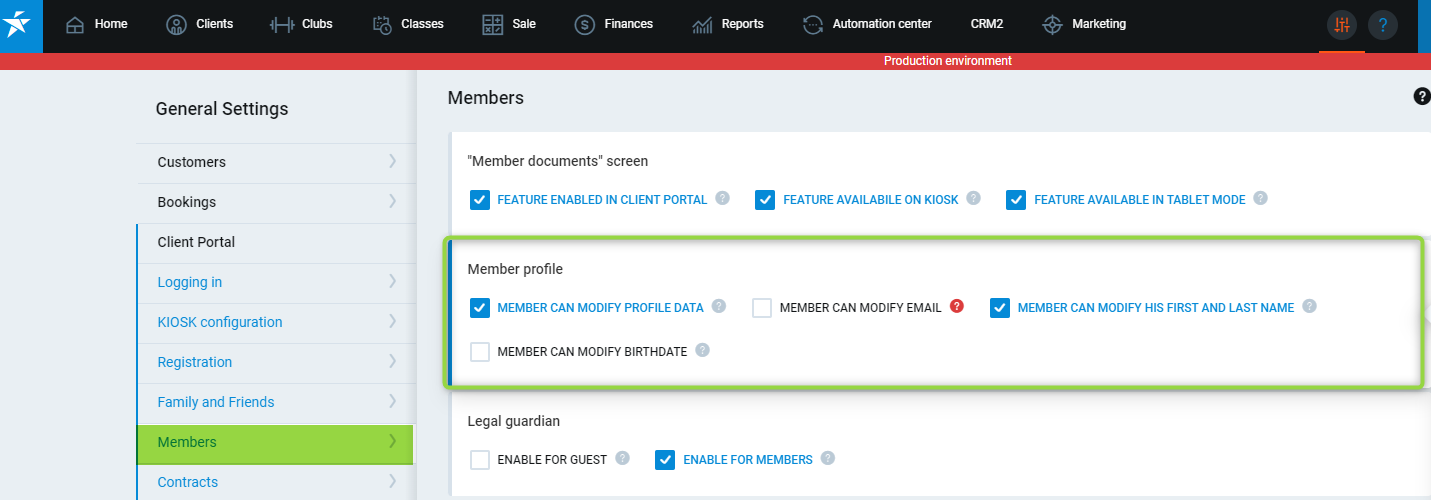The width and height of the screenshot is (1431, 500).
Task: Expand the Bookings settings section
Action: point(392,201)
